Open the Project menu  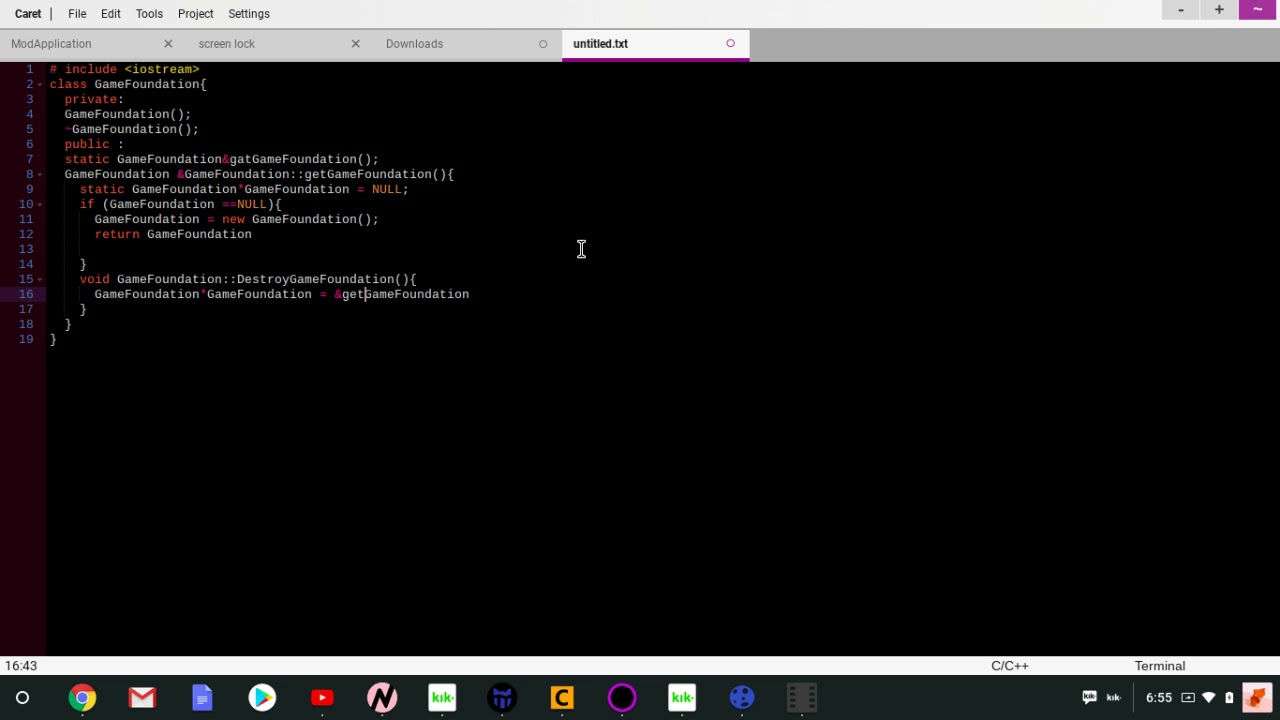pos(195,14)
